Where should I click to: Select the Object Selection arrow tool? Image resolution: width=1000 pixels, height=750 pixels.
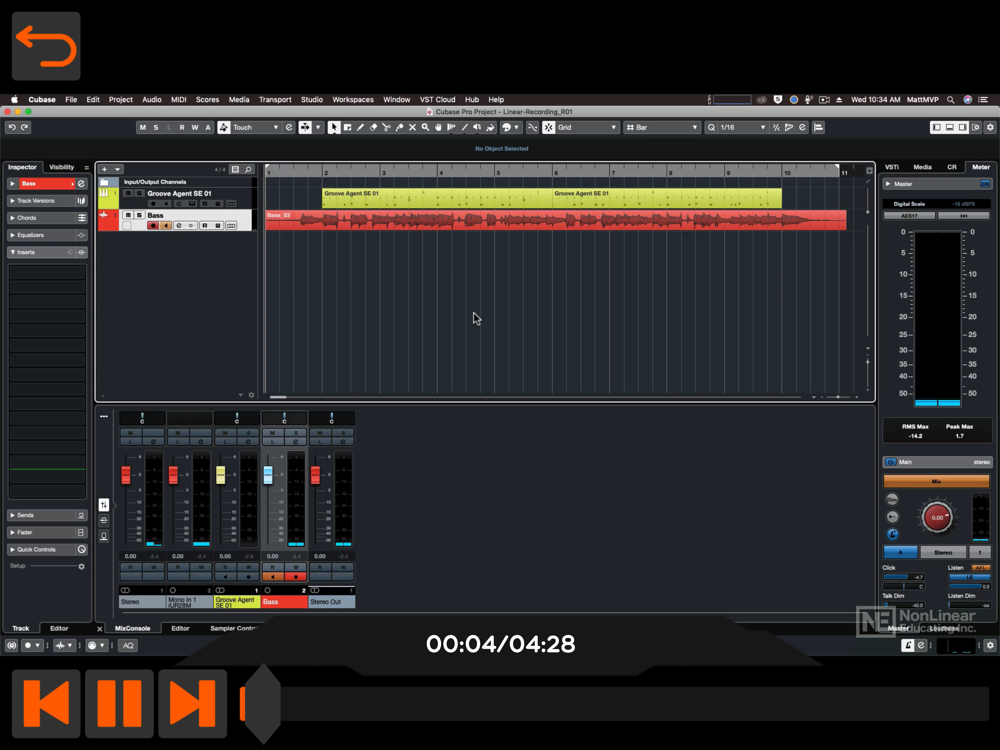click(334, 128)
